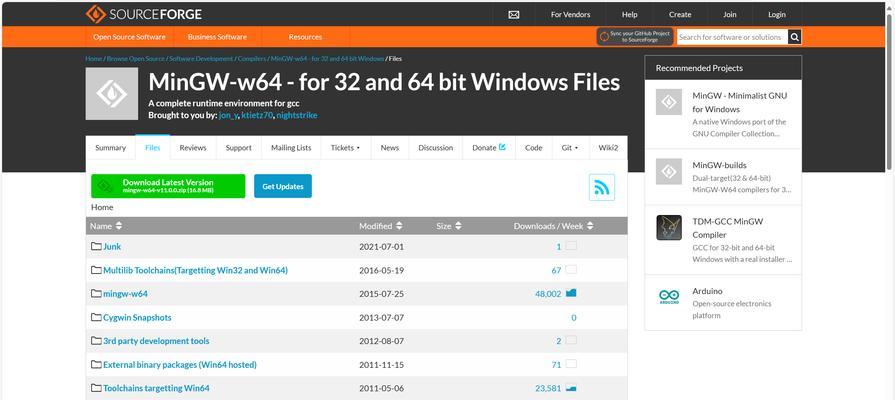Click the MinGW-builds project icon

point(668,171)
